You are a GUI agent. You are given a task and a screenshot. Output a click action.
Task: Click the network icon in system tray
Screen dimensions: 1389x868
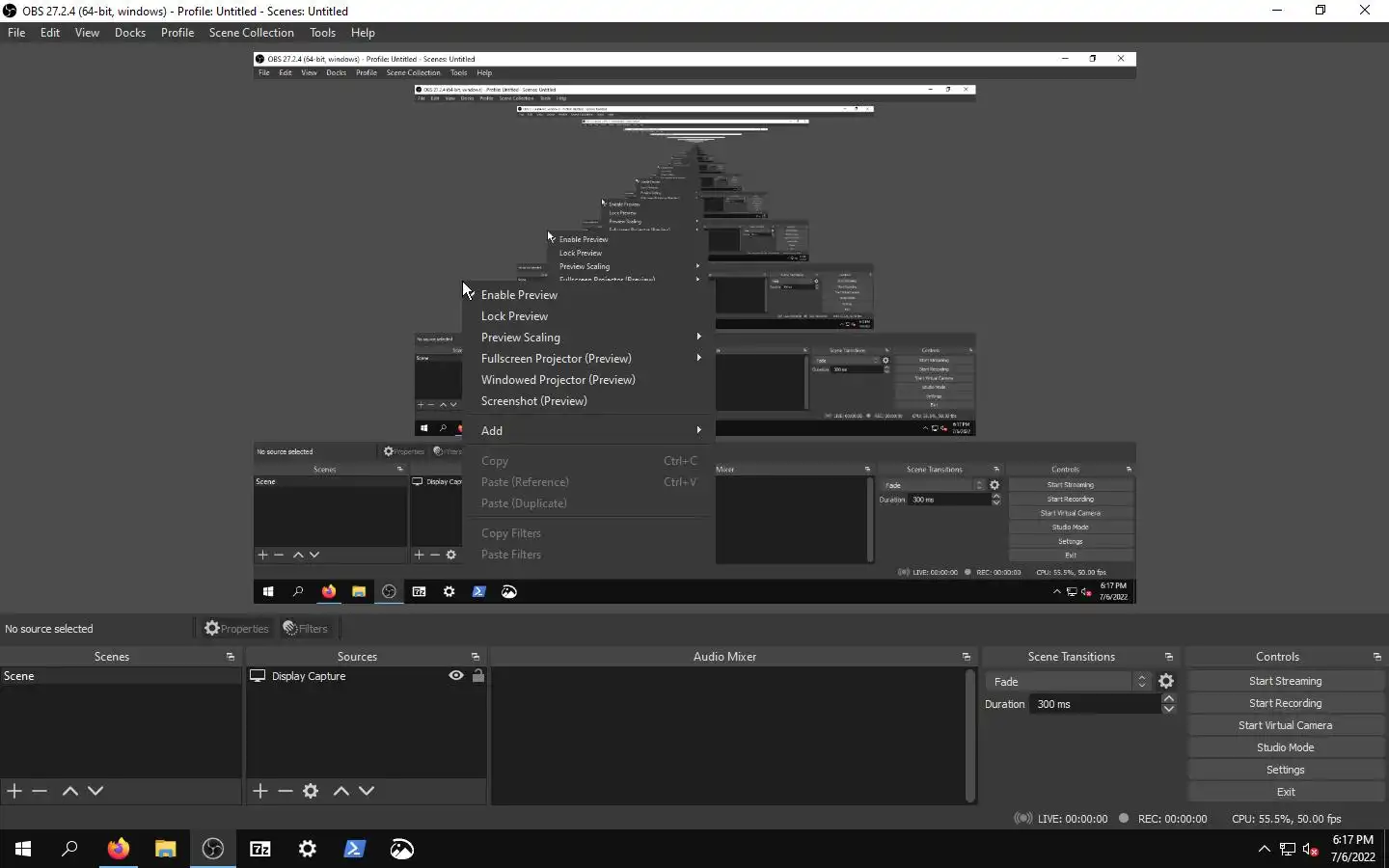(x=1287, y=849)
